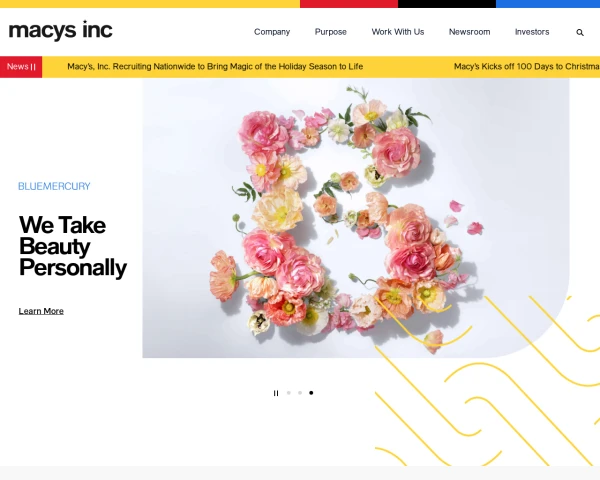The height and width of the screenshot is (480, 600).
Task: Select the second carousel slide dot
Action: pos(300,393)
